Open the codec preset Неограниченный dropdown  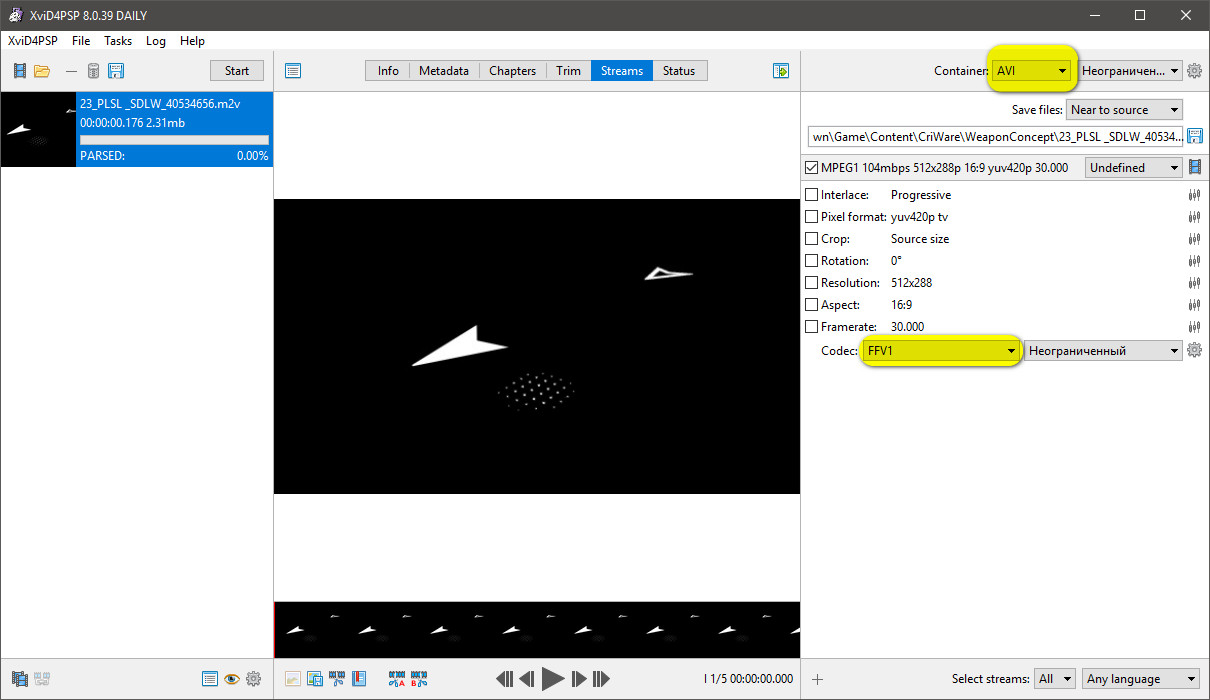pyautogui.click(x=1104, y=351)
